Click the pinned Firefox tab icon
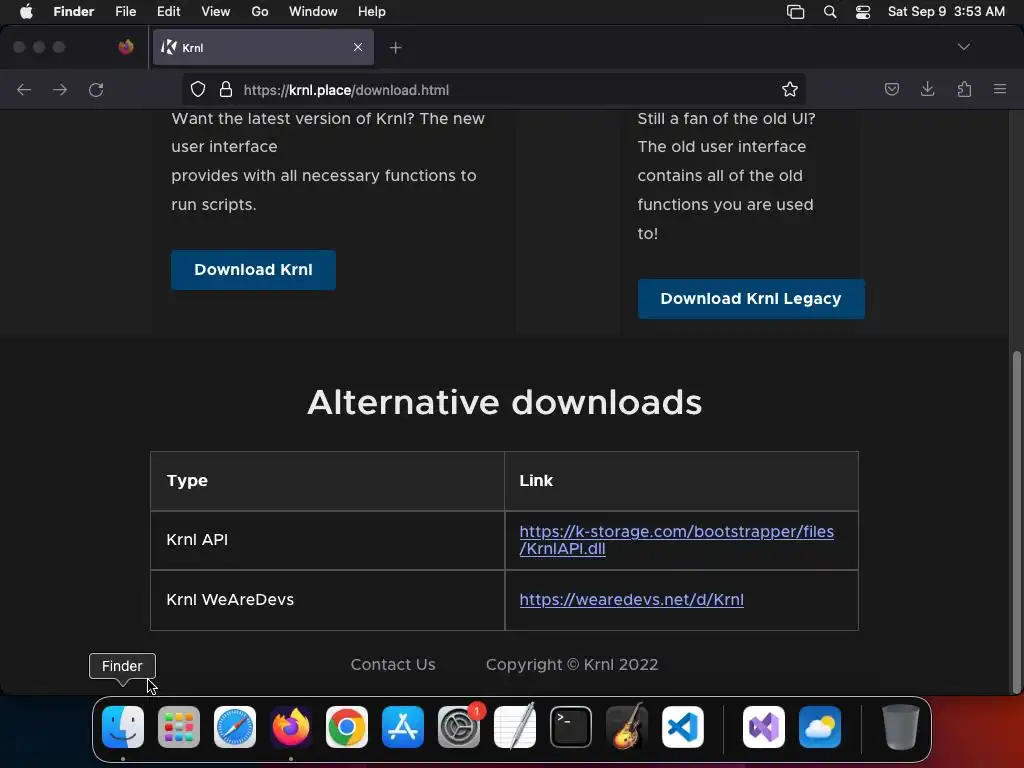This screenshot has height=768, width=1024. (x=126, y=47)
